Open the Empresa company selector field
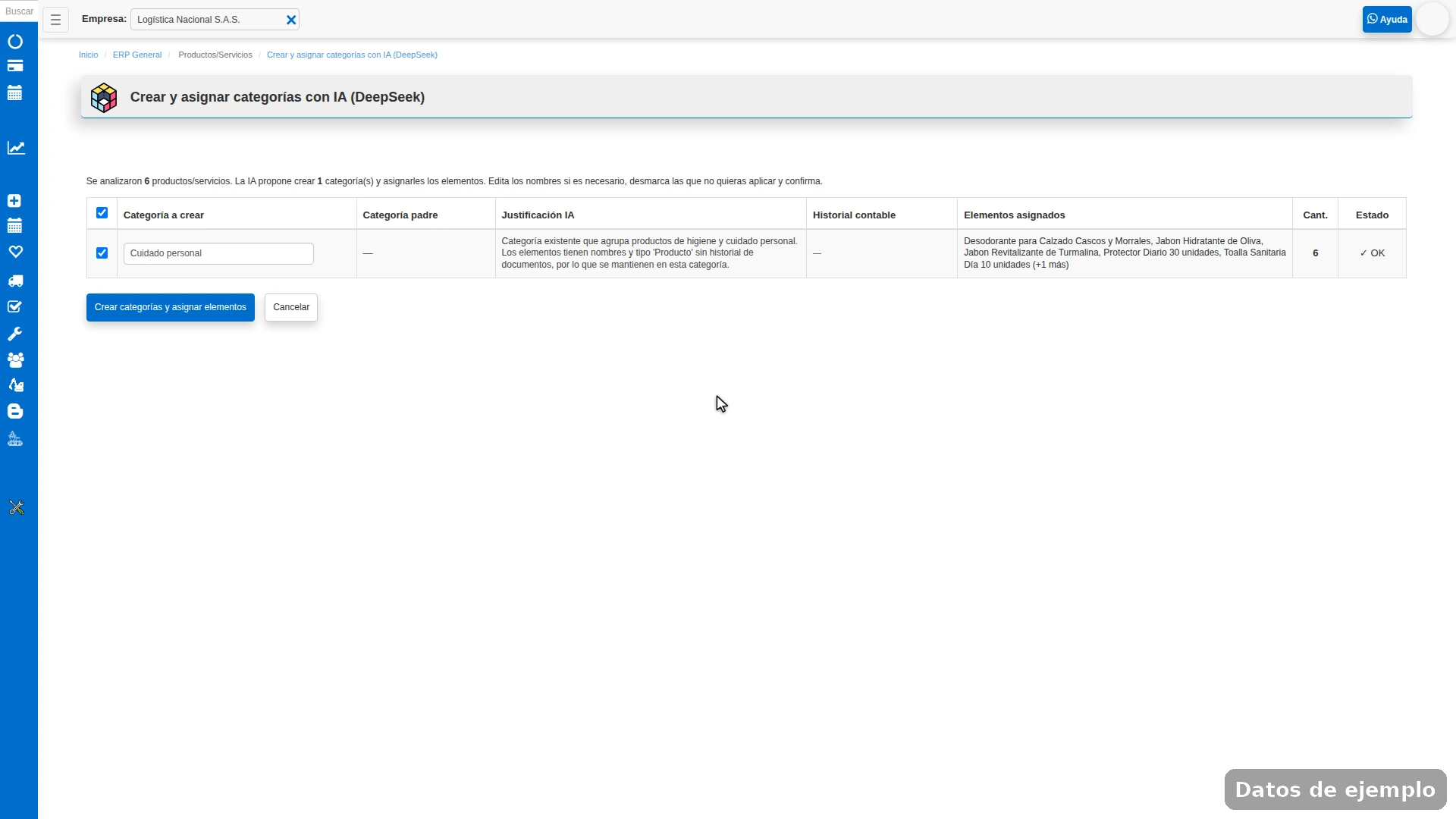The image size is (1456, 819). click(x=208, y=20)
